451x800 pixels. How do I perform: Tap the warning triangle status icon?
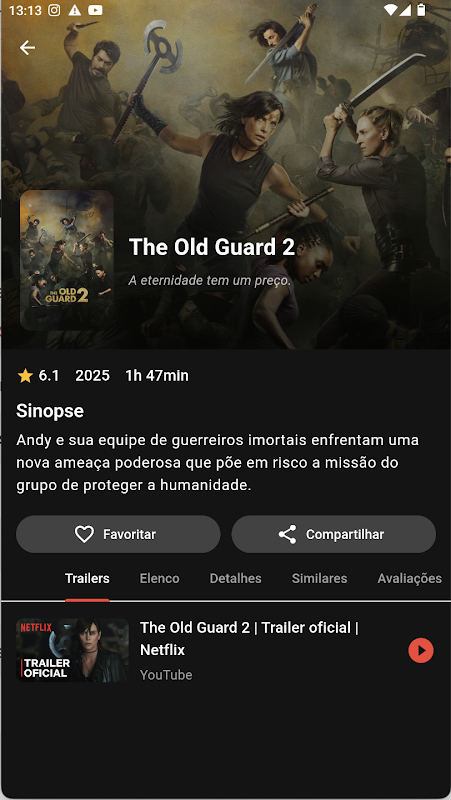(74, 10)
